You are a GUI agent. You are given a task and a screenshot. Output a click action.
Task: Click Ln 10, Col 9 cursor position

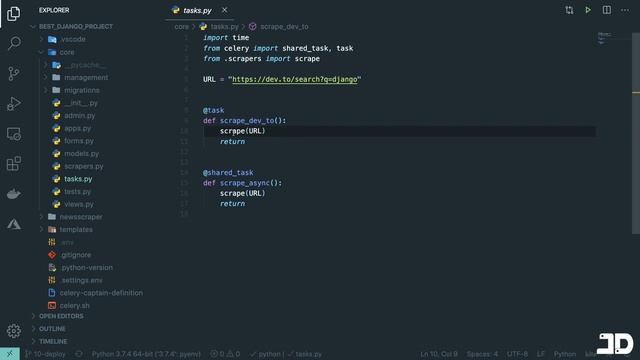[439, 354]
